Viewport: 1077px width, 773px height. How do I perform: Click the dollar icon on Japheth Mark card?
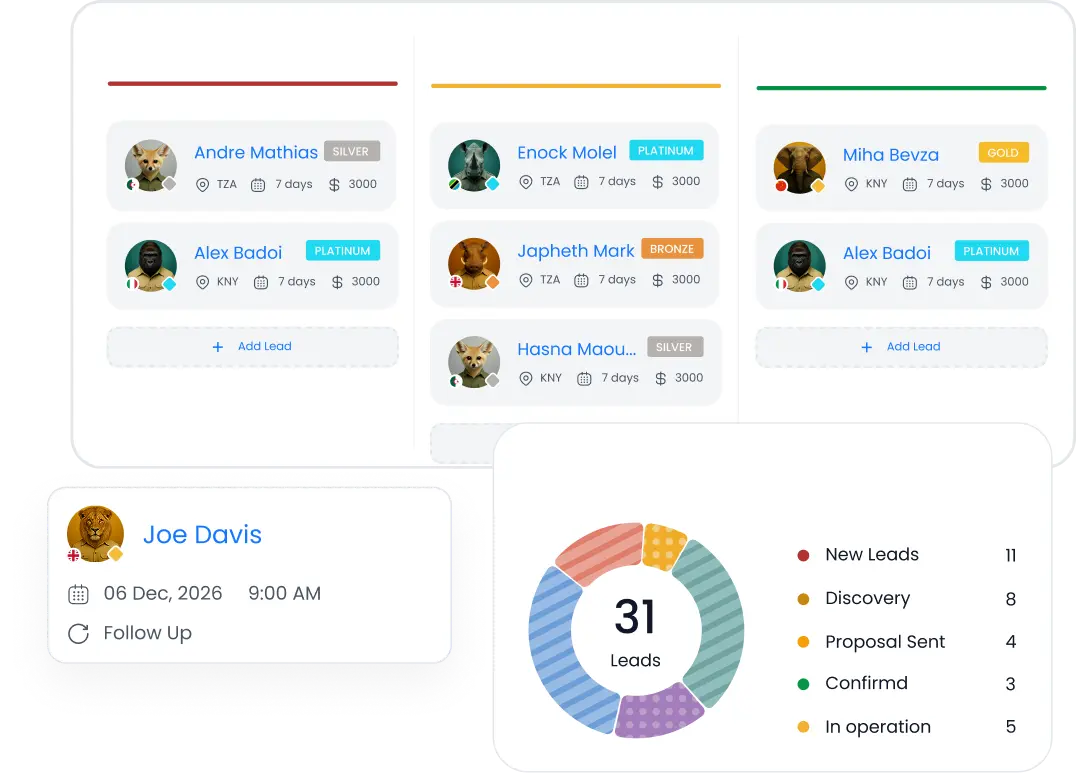tap(657, 280)
